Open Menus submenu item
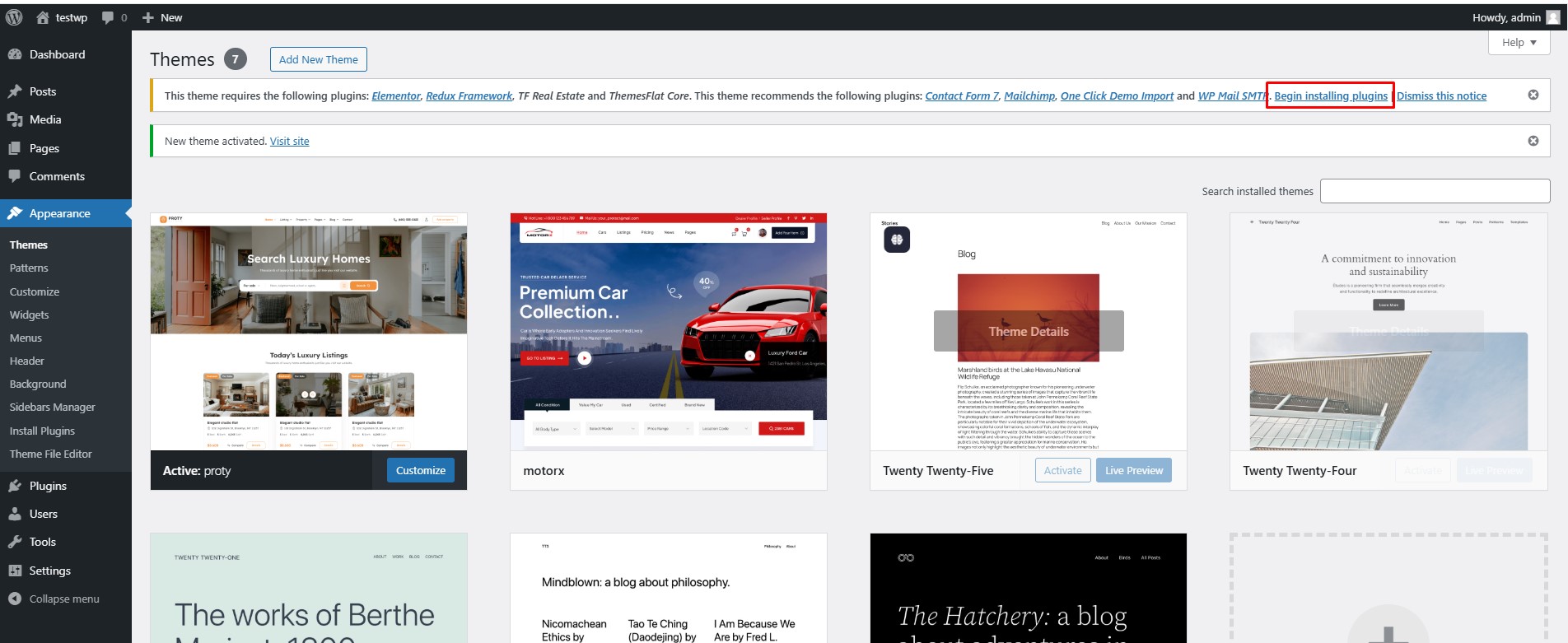 pyautogui.click(x=26, y=338)
